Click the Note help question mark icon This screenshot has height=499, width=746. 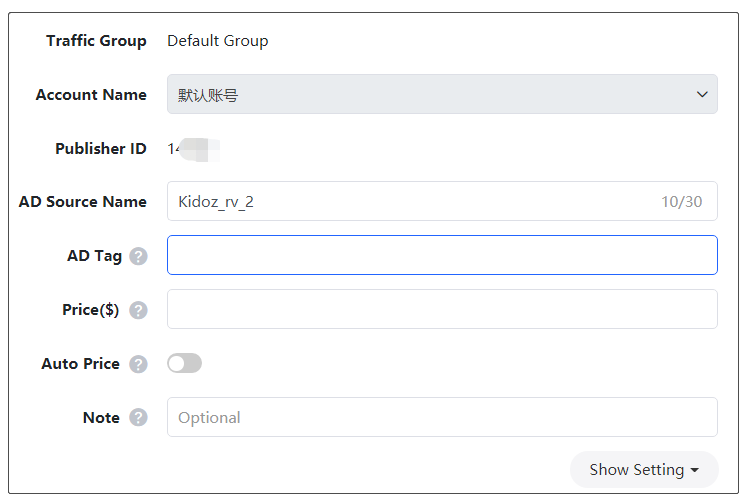(x=138, y=418)
